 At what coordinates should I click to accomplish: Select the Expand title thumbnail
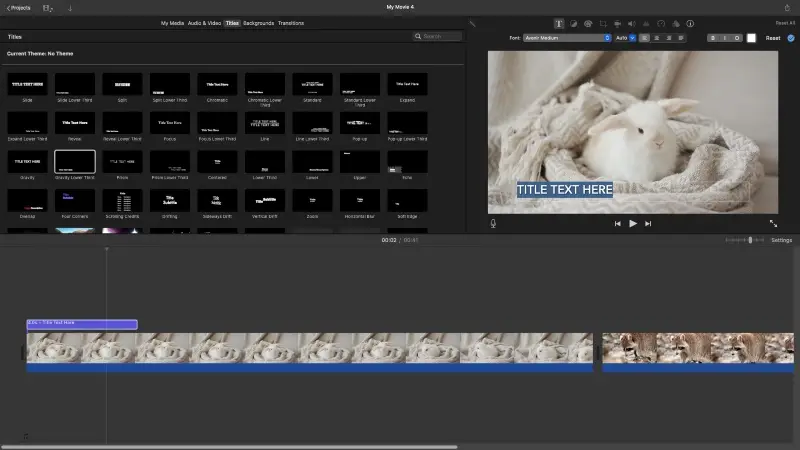tap(407, 84)
